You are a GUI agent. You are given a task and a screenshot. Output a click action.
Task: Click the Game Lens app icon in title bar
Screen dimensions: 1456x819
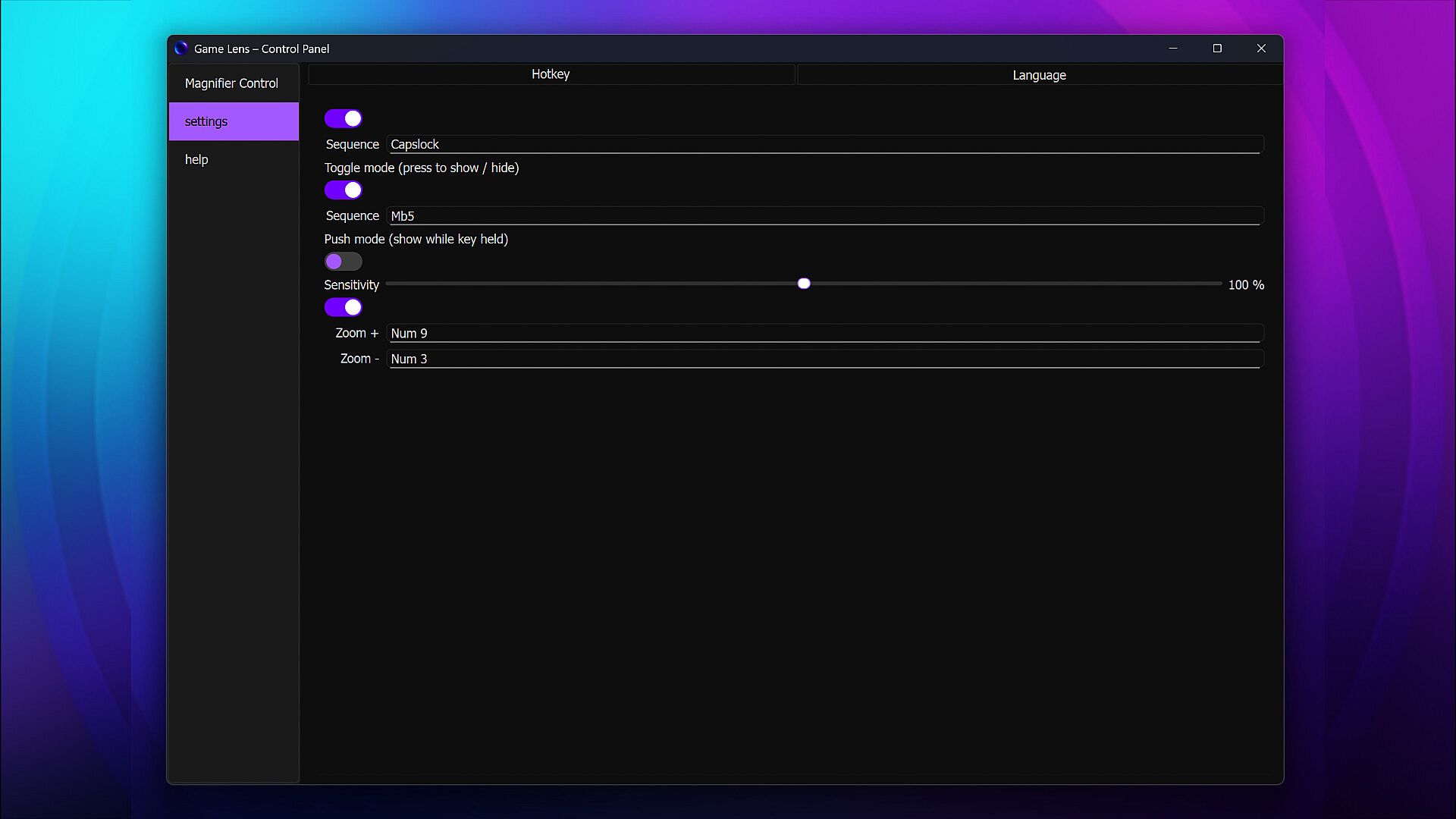180,49
